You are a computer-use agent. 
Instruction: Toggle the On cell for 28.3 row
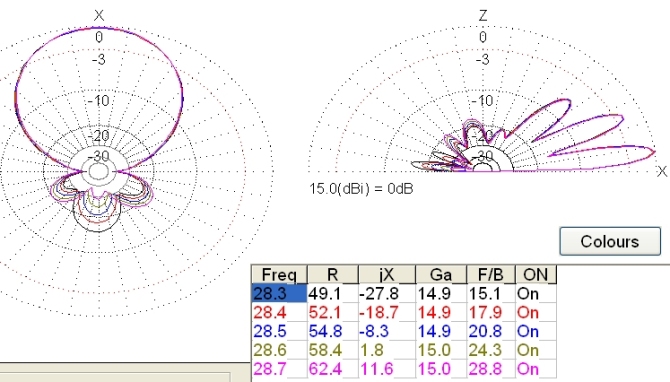(x=536, y=294)
